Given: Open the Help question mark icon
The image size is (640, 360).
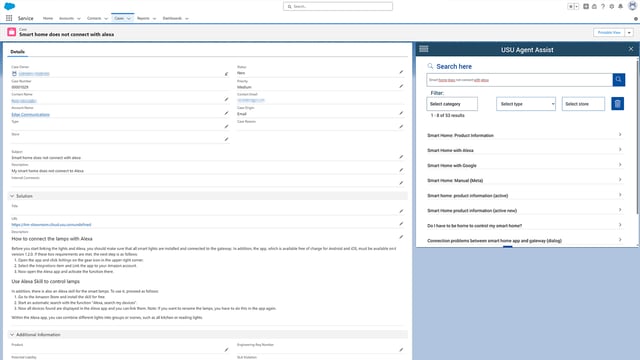Looking at the screenshot, I should tap(603, 7).
